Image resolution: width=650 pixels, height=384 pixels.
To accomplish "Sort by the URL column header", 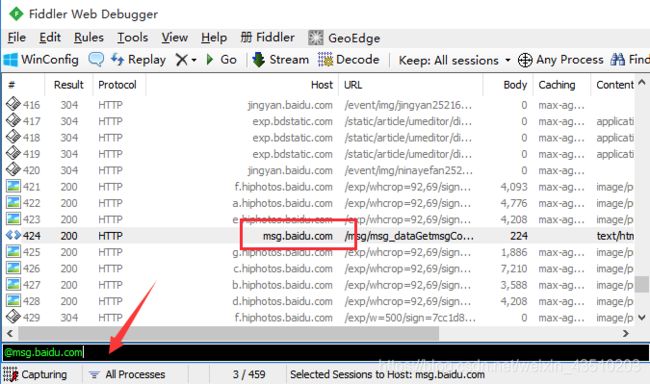I will (x=353, y=85).
